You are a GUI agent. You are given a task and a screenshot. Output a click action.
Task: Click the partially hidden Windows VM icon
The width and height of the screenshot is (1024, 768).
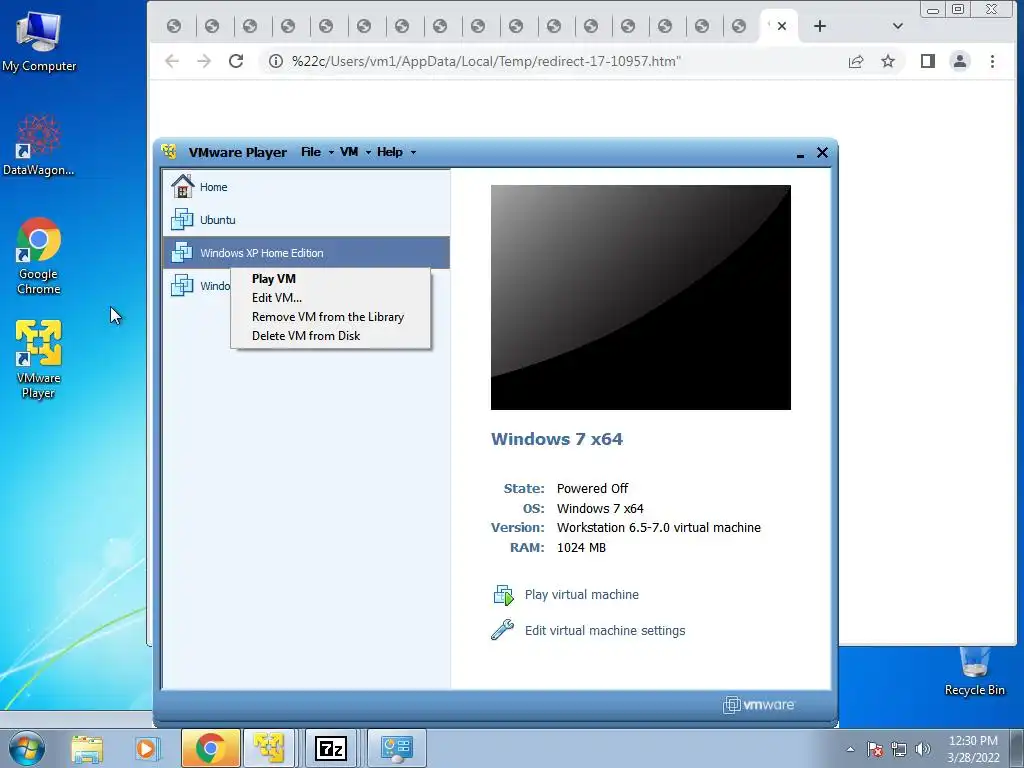coord(182,285)
